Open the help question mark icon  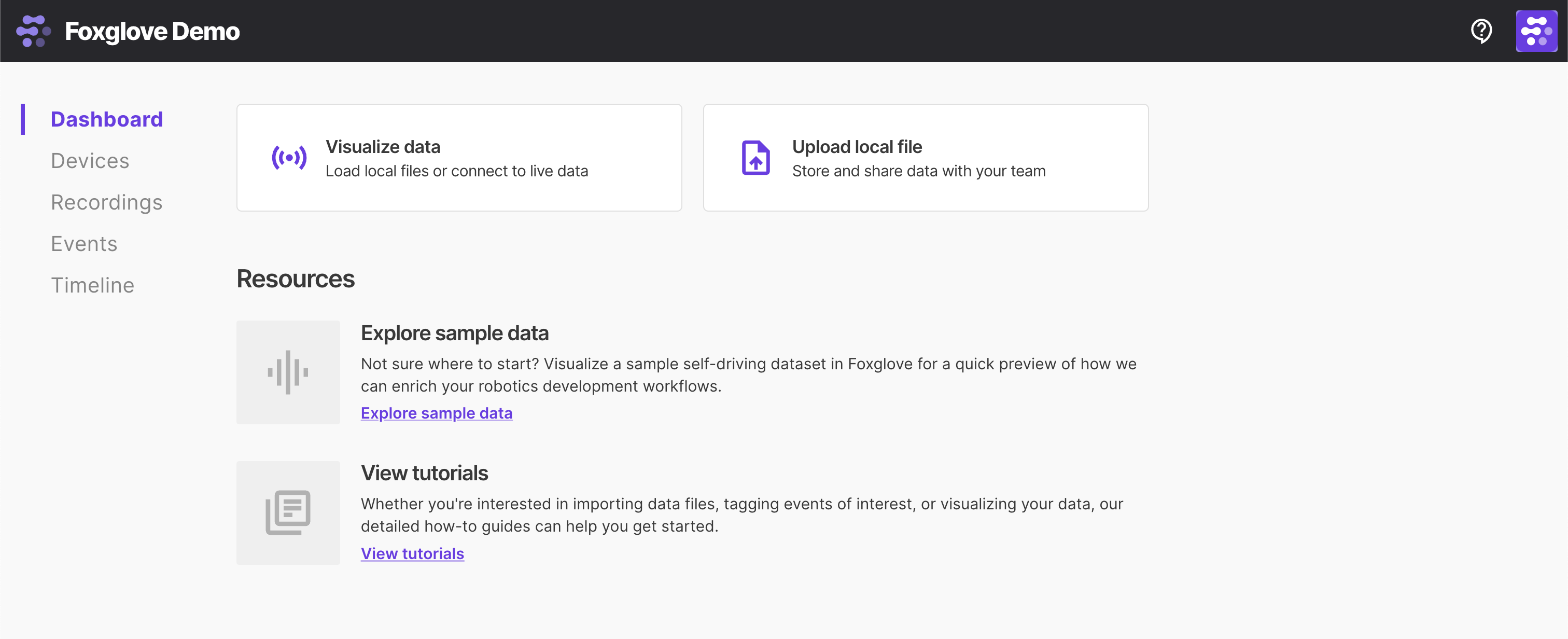(1481, 31)
